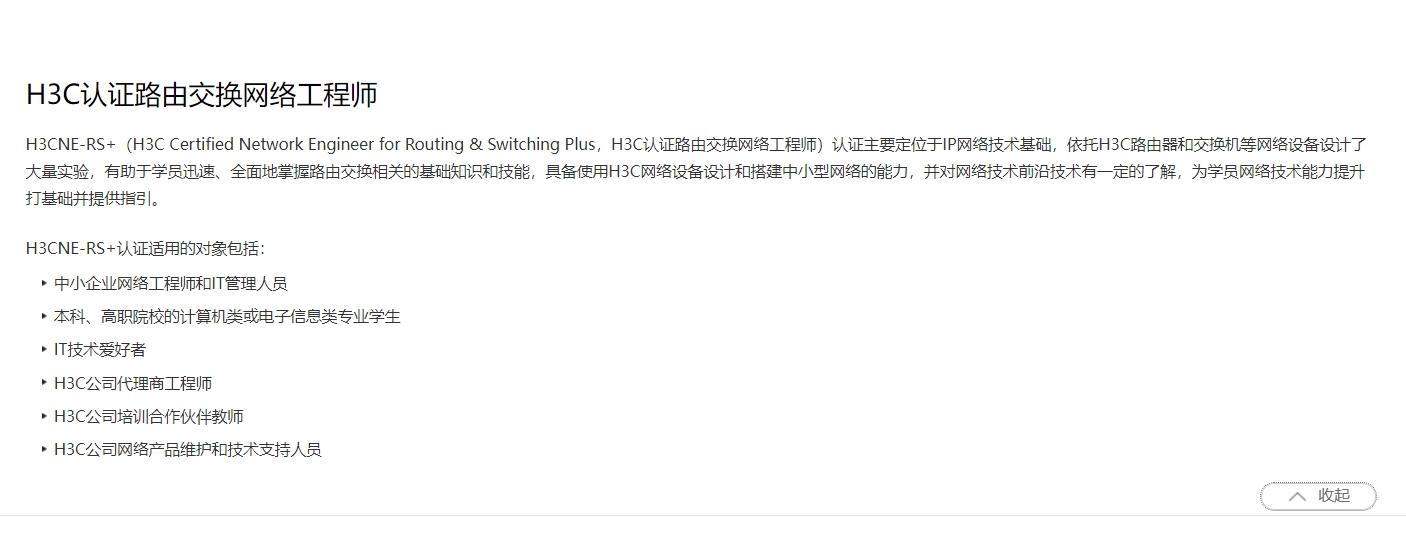Select the 本科、高职院校的计算机类或电子信息类专业学生 item
Viewport: 1406px width, 551px height.
(227, 316)
